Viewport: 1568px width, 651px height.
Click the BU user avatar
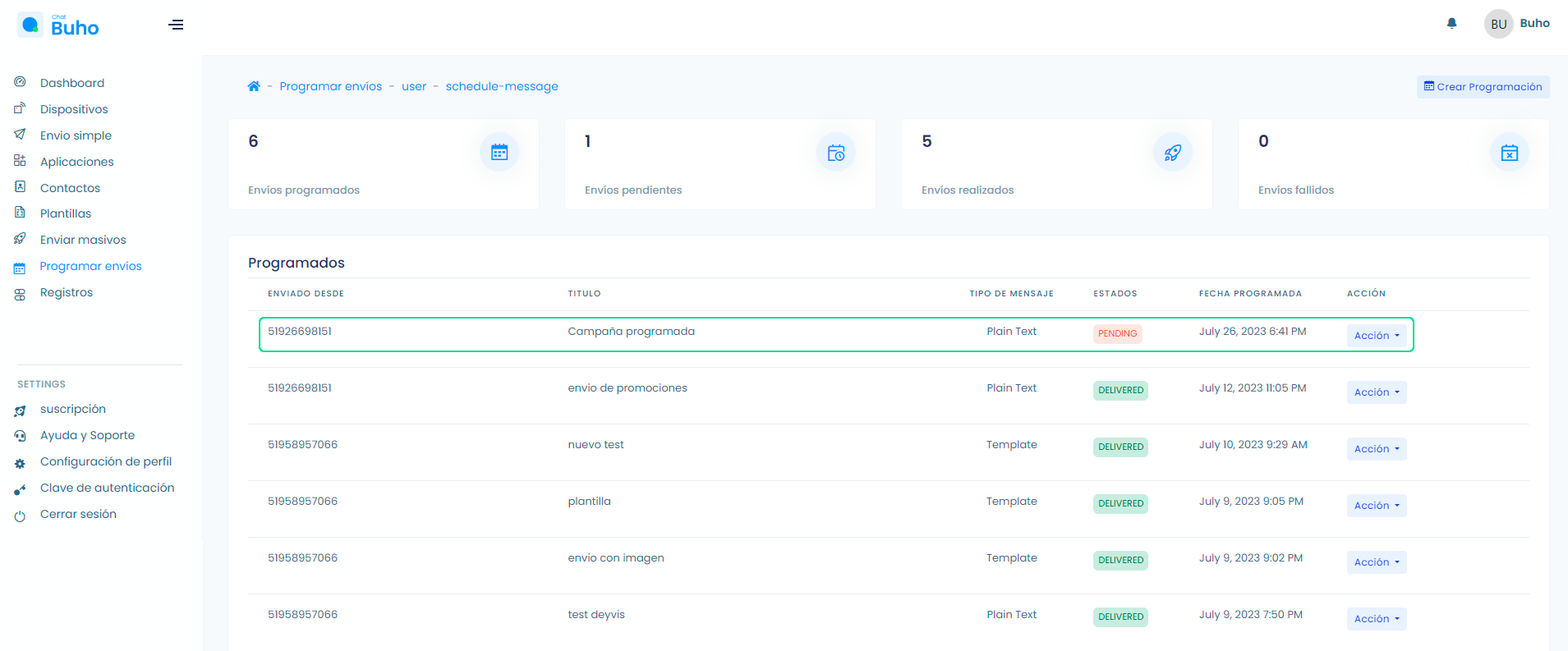[x=1498, y=24]
